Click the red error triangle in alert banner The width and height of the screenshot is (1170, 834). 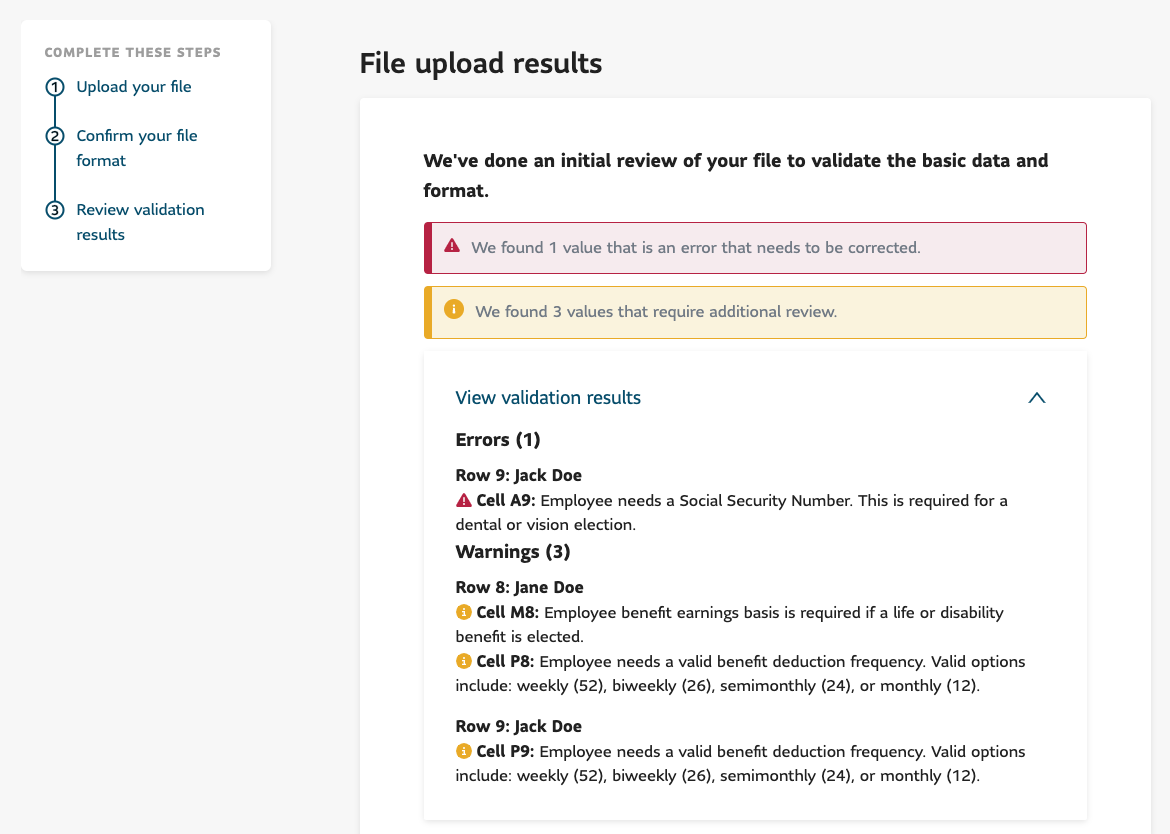(x=452, y=246)
